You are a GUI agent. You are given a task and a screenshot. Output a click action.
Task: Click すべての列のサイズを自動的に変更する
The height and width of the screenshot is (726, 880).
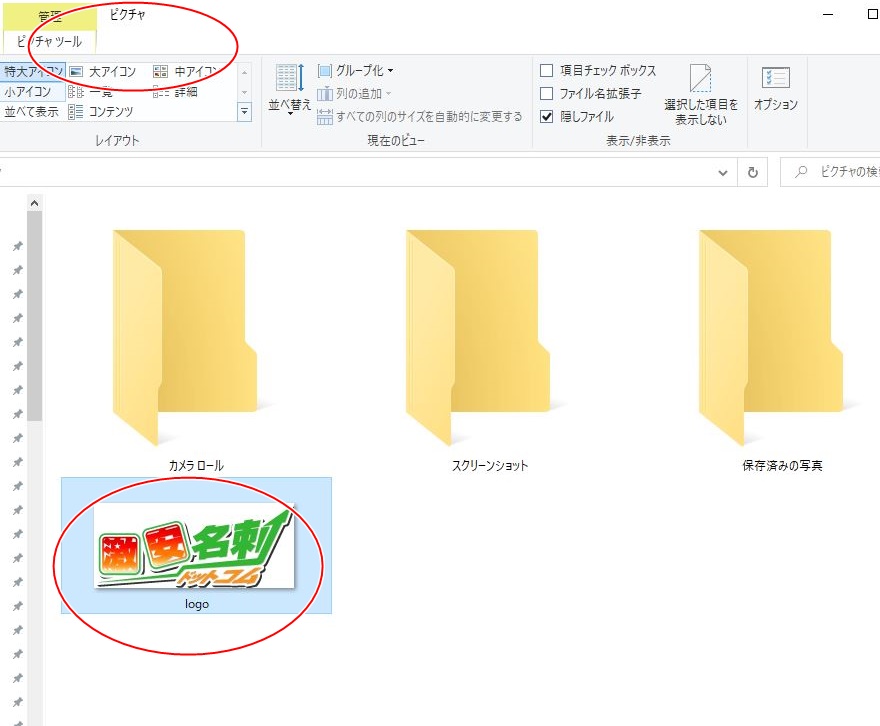tap(420, 117)
